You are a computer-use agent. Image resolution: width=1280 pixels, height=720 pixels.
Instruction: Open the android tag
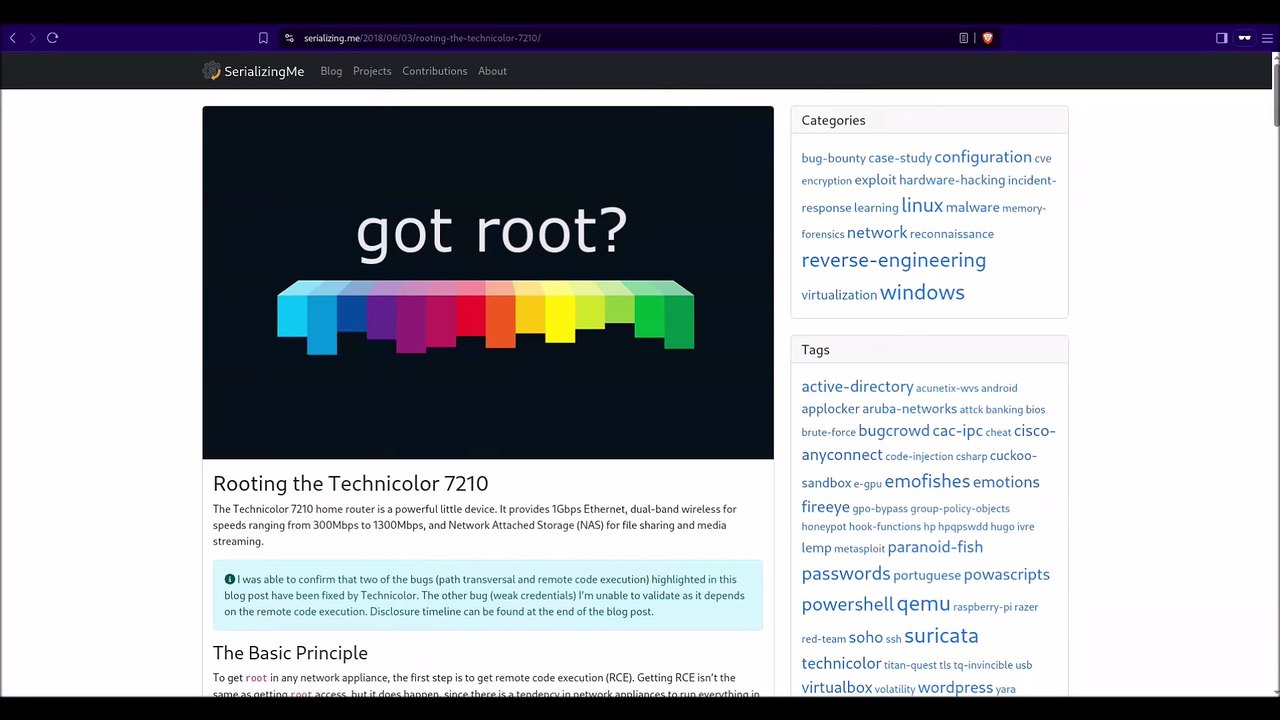pyautogui.click(x=999, y=388)
